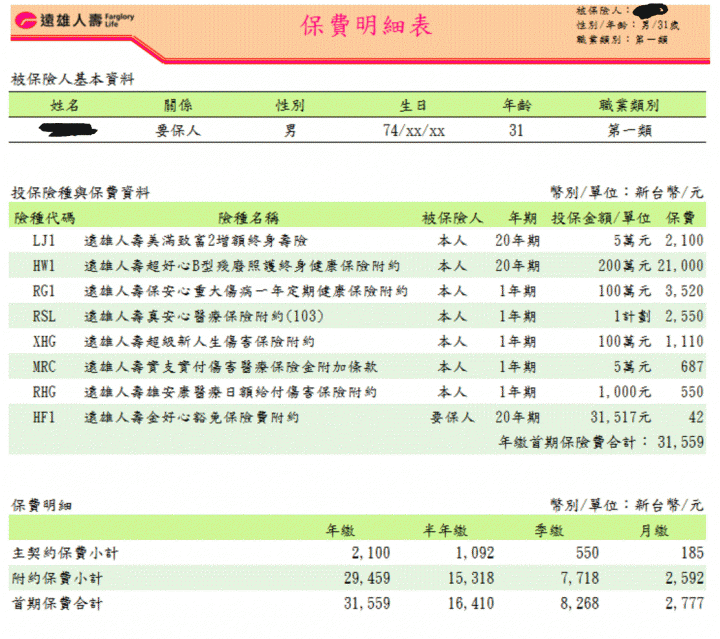Click the premium value 3,520
The width and height of the screenshot is (720, 639).
tap(684, 291)
